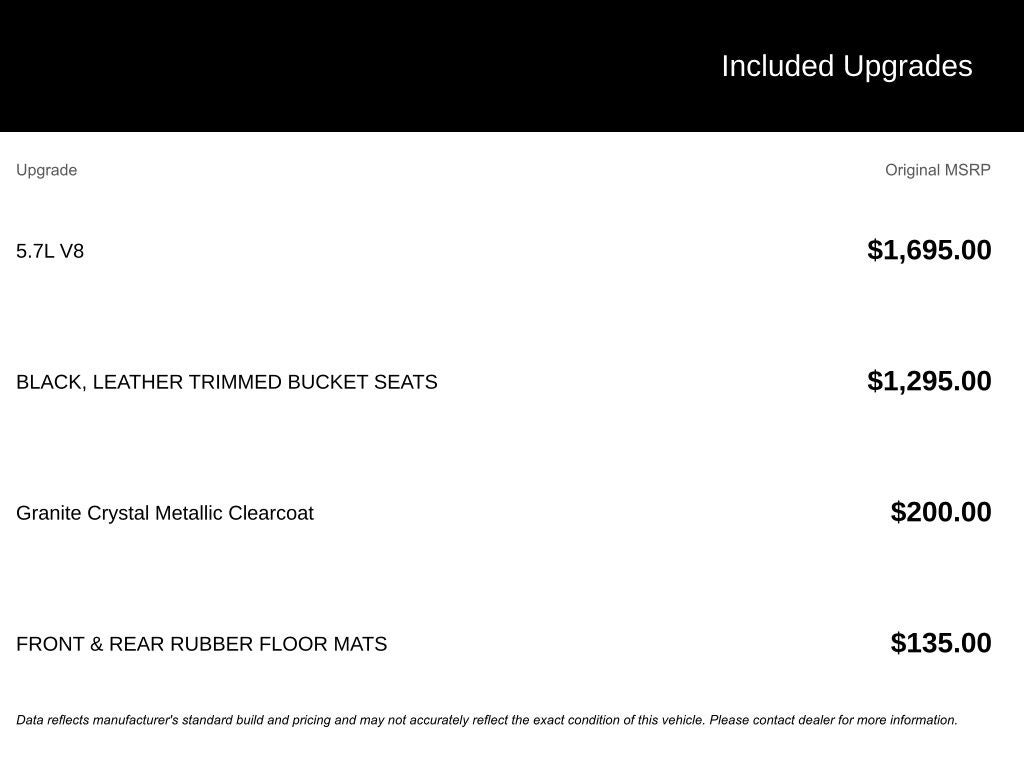Select Front & Rear Rubber Floor Mats
The height and width of the screenshot is (768, 1024).
[x=201, y=644]
